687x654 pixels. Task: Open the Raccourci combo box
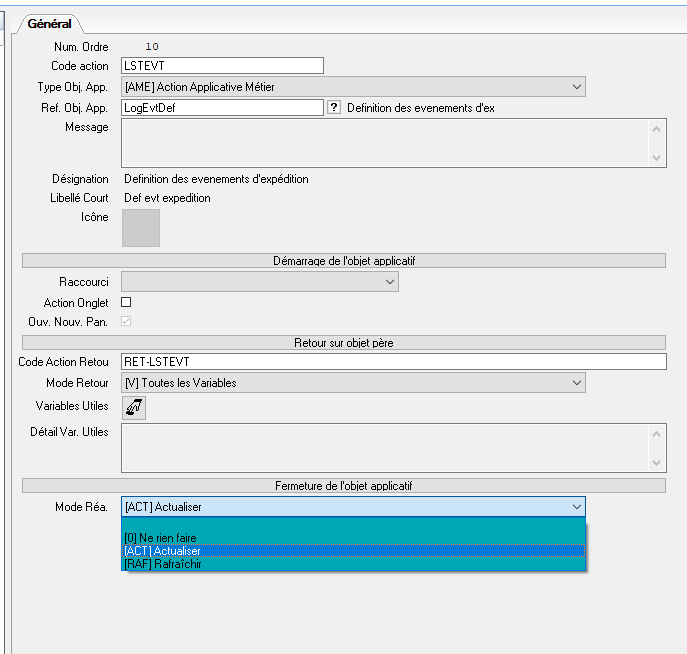pyautogui.click(x=389, y=282)
